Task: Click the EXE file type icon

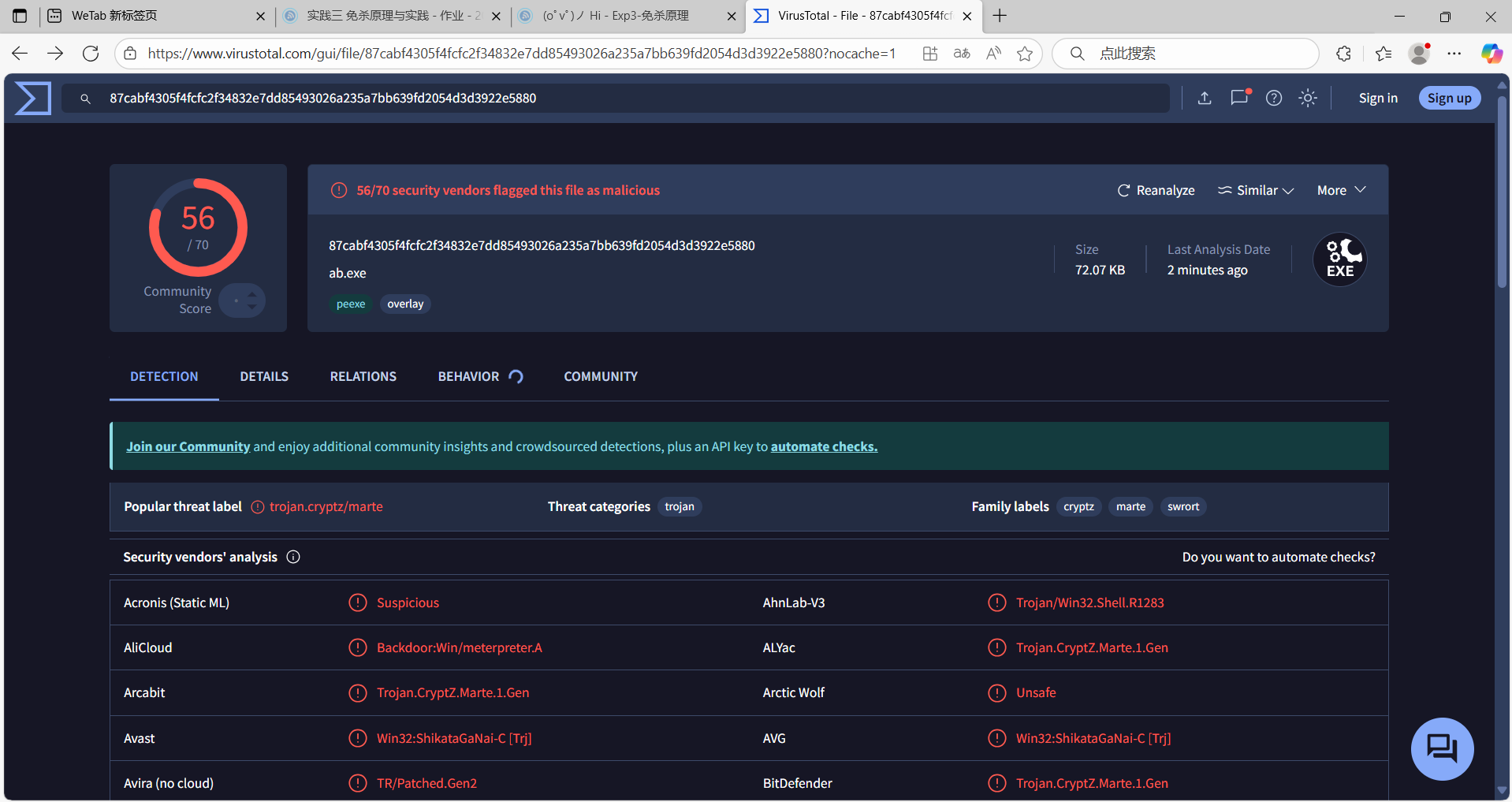Action: click(1340, 259)
